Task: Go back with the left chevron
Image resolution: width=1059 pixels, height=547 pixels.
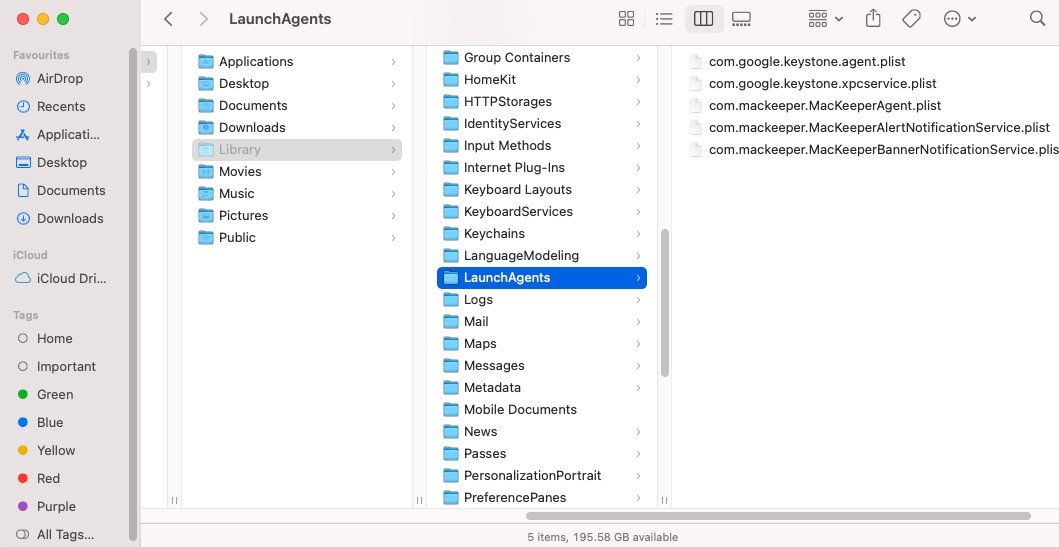Action: [169, 19]
